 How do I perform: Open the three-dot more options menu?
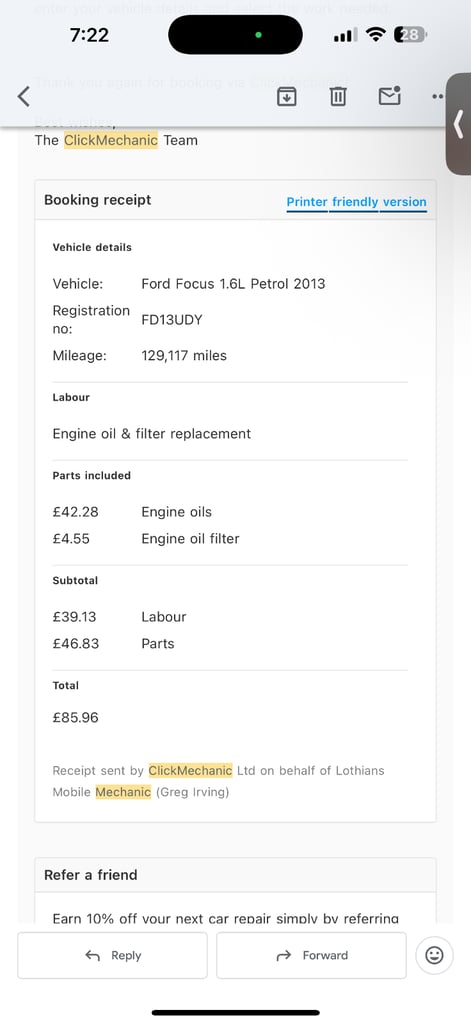(x=438, y=97)
